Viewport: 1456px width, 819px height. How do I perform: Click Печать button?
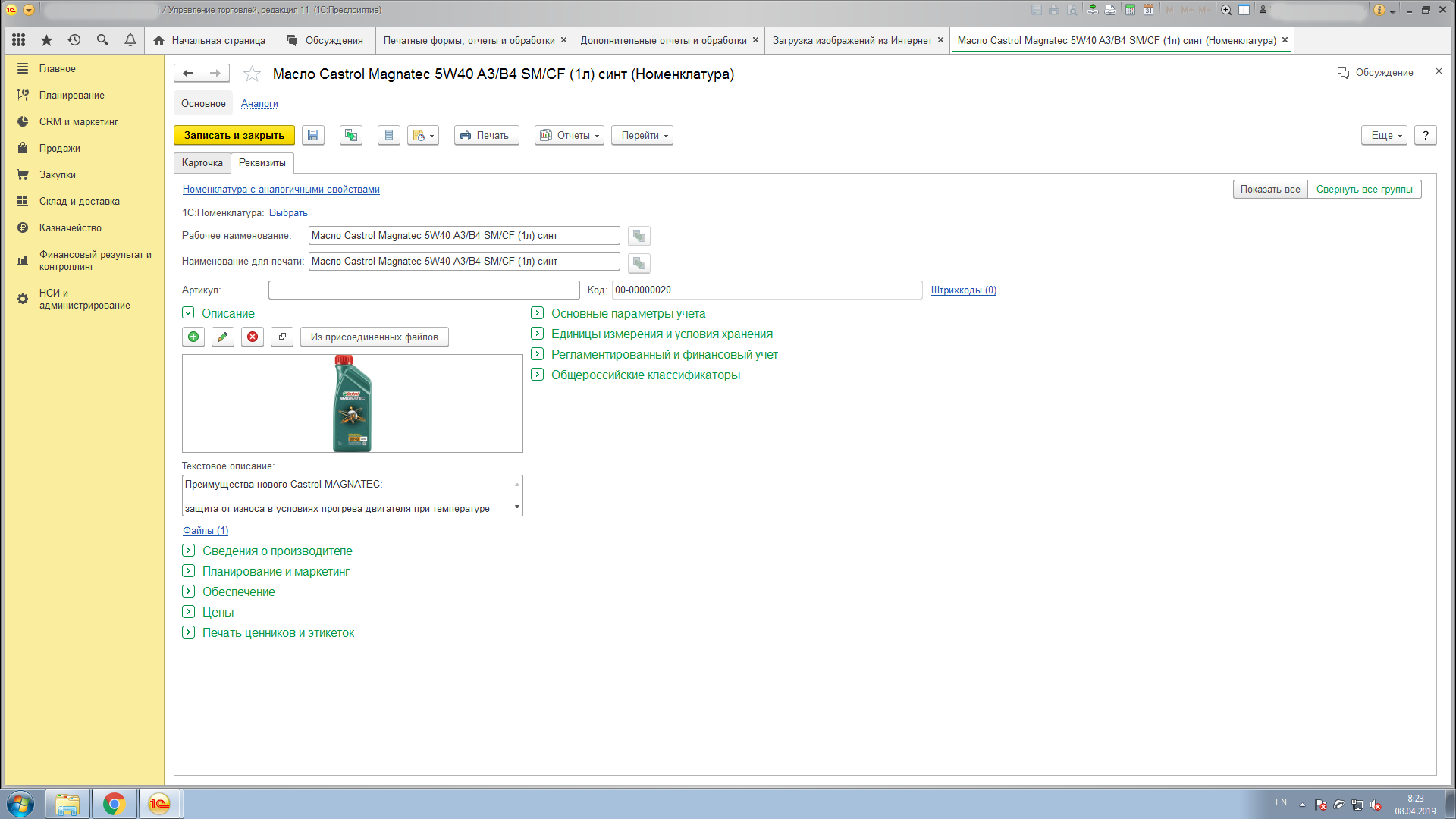(x=487, y=135)
